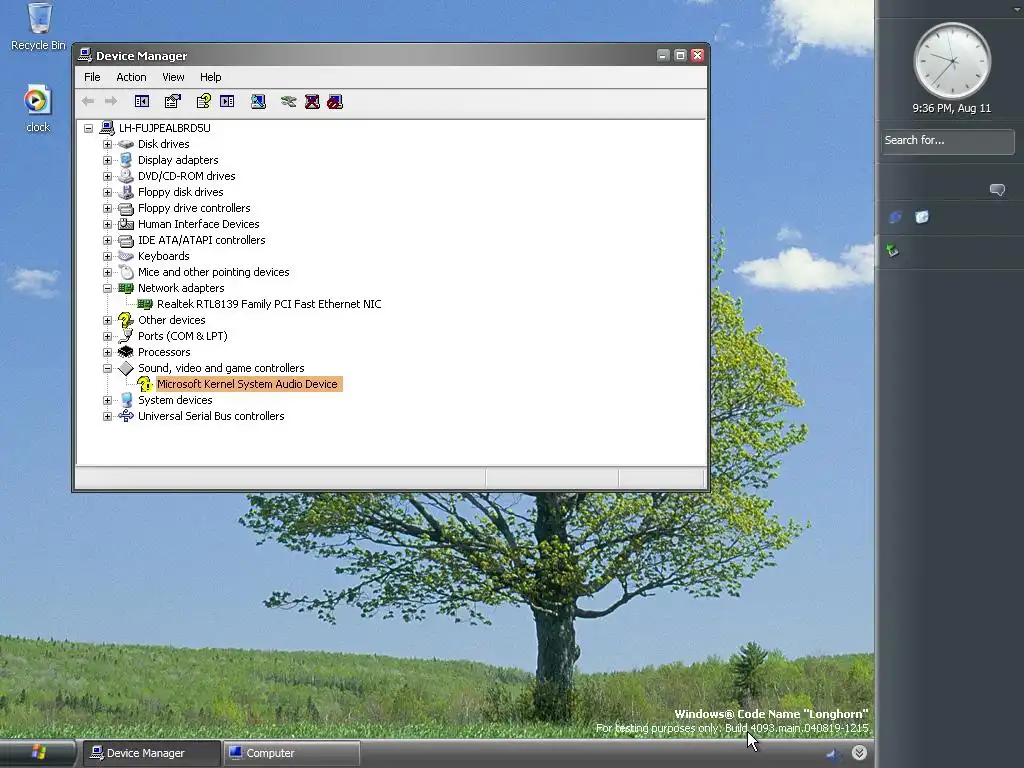The image size is (1024, 768).
Task: Select Realtek RTL8139 Family PCI Fast Ethernet NIC
Action: point(269,304)
